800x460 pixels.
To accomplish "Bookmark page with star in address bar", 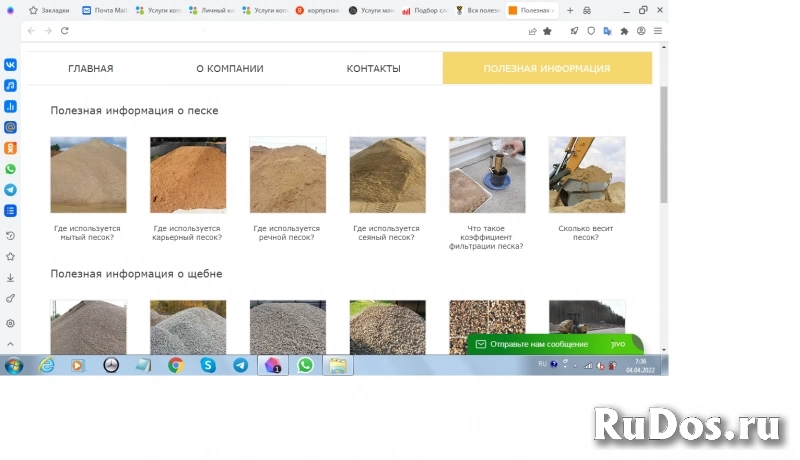I will [x=547, y=31].
